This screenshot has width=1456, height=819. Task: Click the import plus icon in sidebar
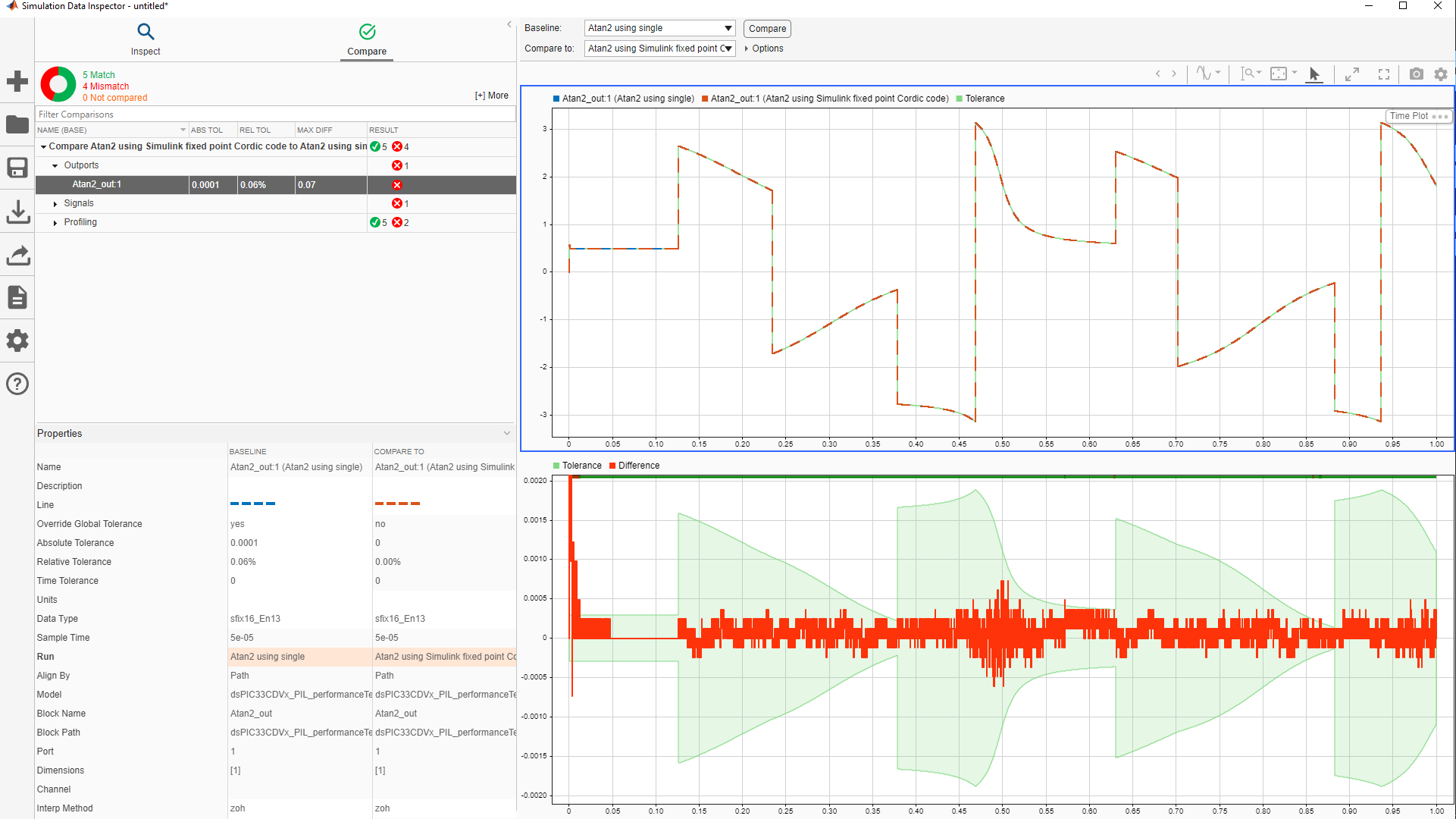pos(17,81)
